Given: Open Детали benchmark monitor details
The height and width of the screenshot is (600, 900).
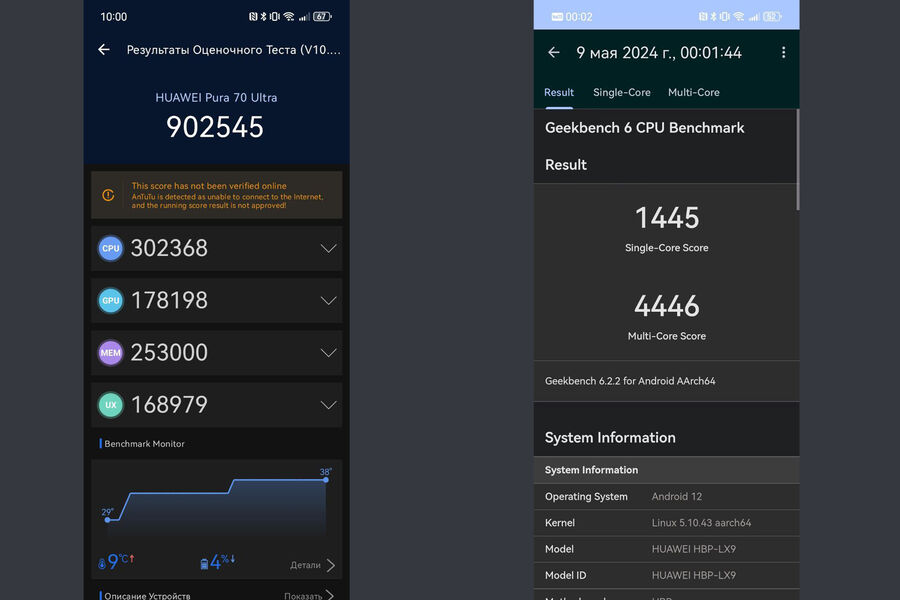Looking at the screenshot, I should click(x=312, y=565).
